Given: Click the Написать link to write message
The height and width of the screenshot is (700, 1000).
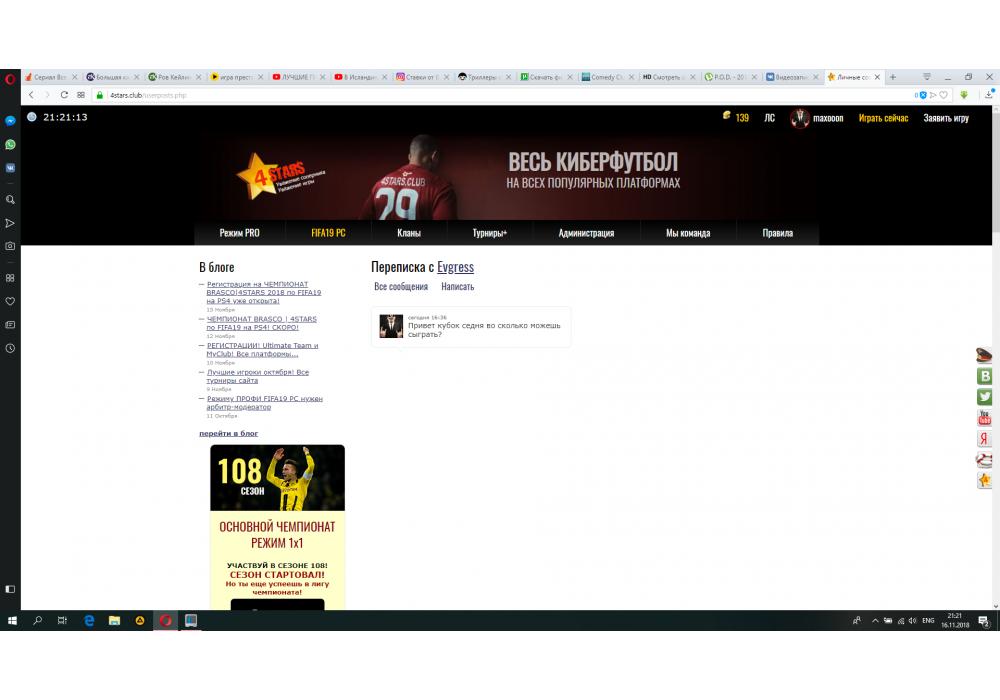Looking at the screenshot, I should 457,287.
